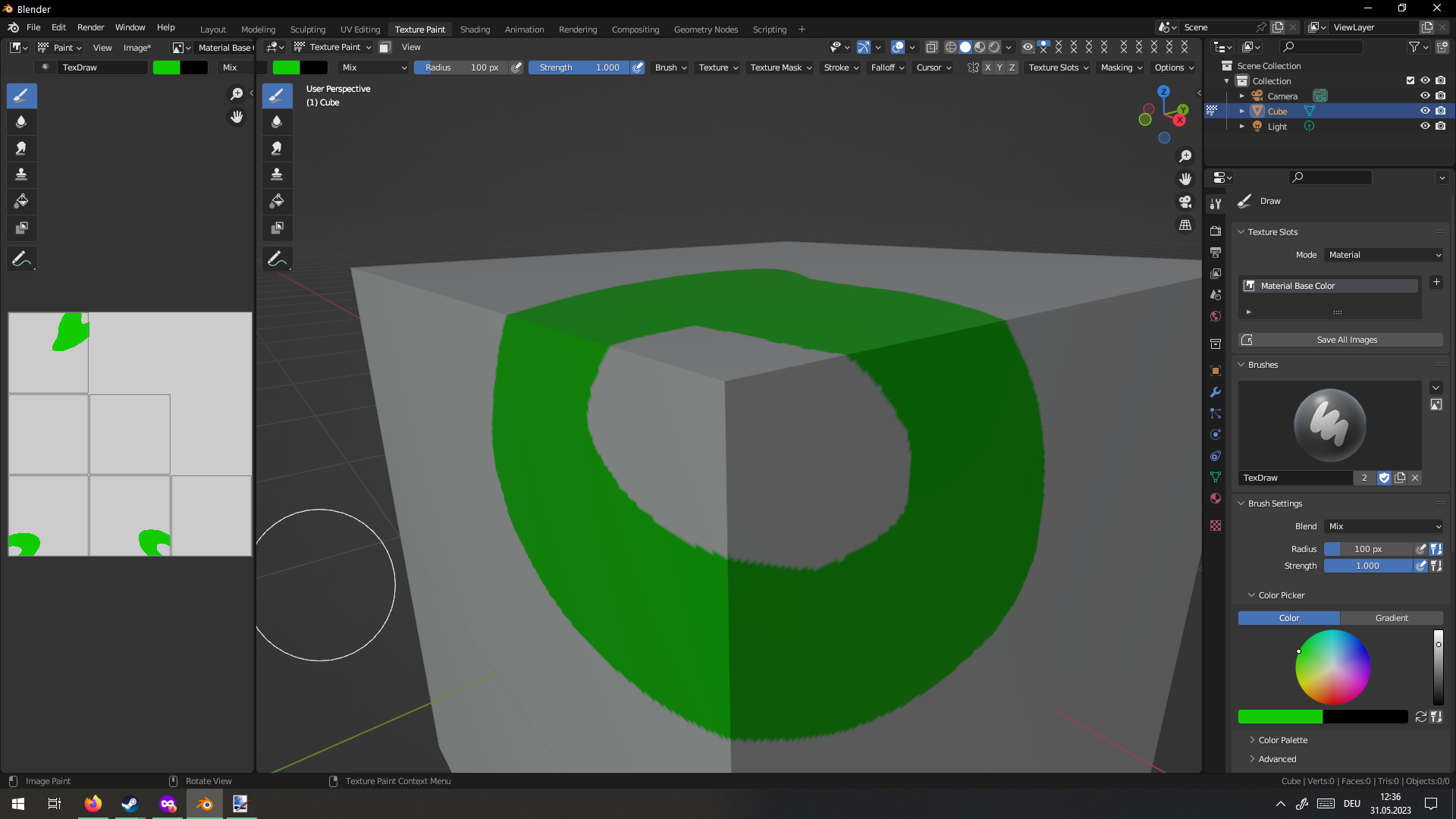
Task: Open the UV Editing workspace tab
Action: pyautogui.click(x=359, y=30)
